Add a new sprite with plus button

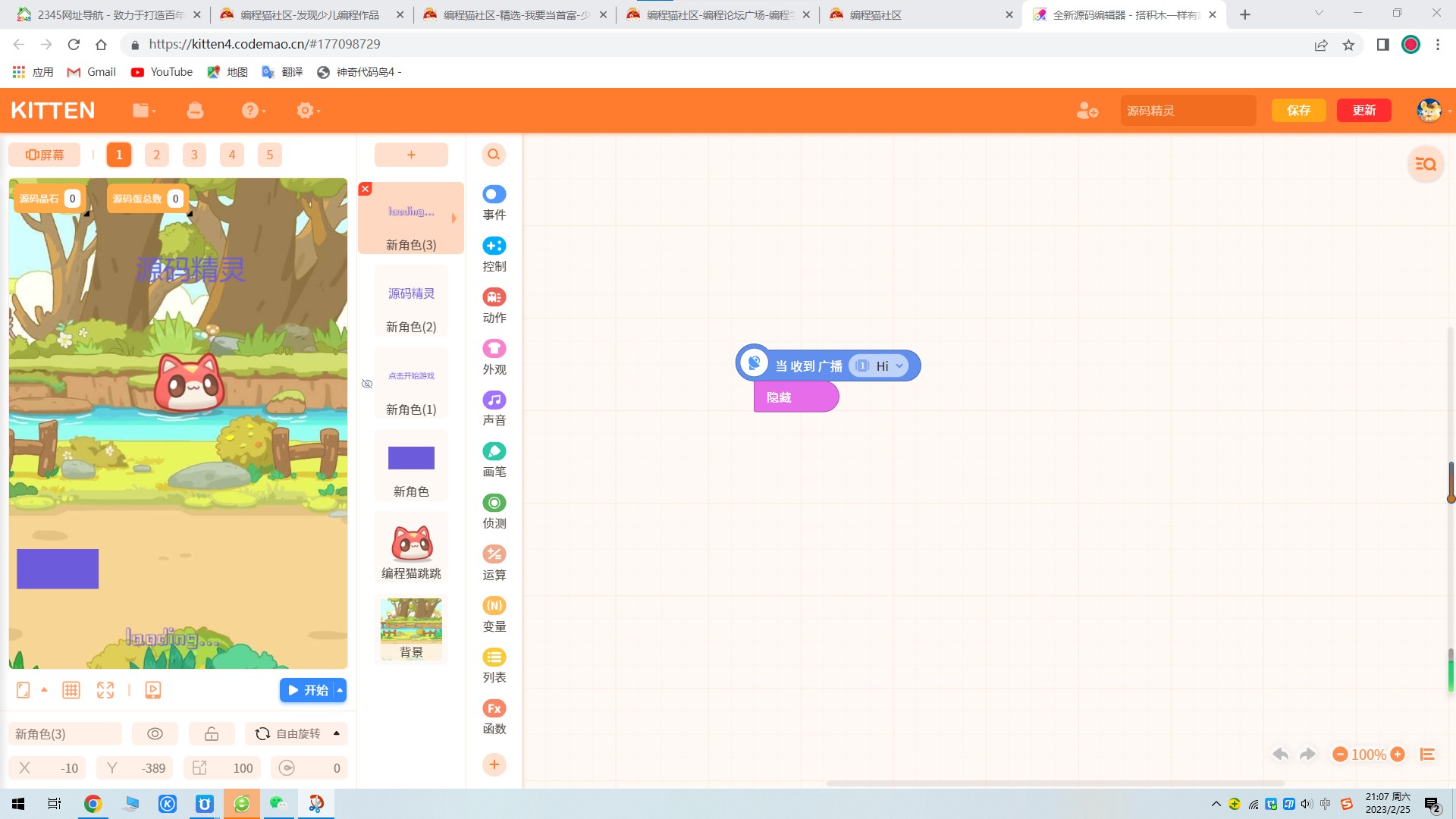point(411,155)
